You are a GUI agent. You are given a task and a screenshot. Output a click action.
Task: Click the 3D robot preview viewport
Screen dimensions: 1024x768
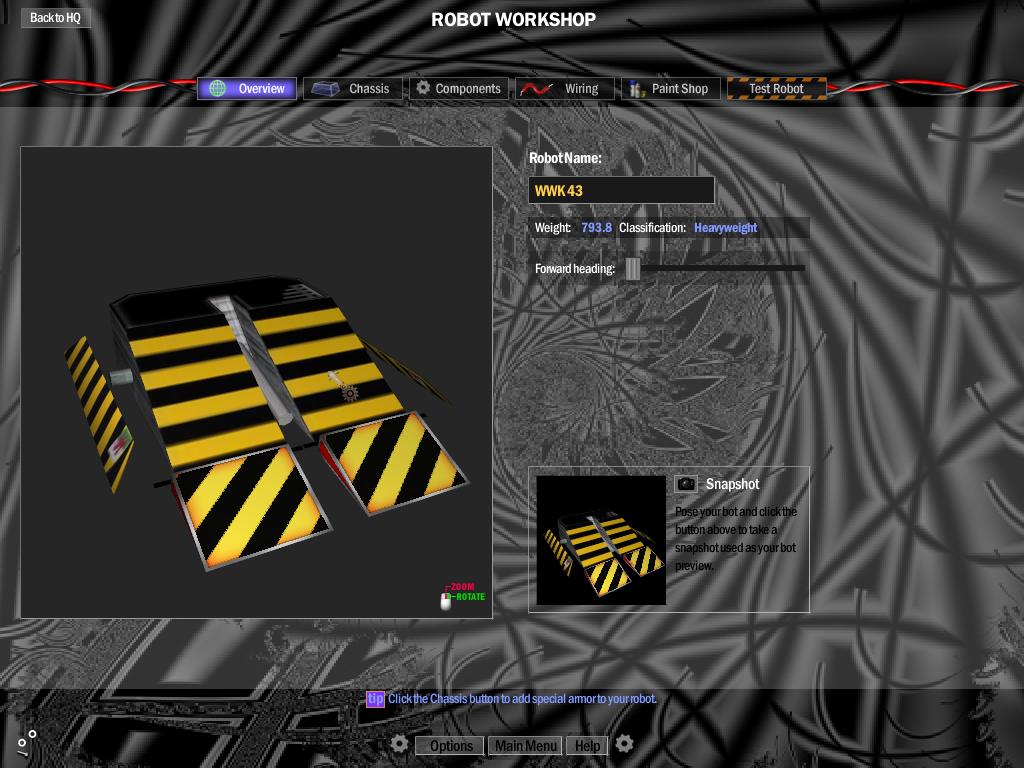tap(257, 382)
